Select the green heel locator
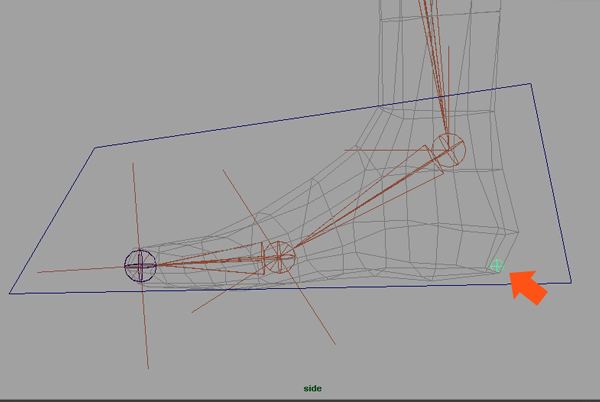The height and width of the screenshot is (402, 600). click(497, 265)
